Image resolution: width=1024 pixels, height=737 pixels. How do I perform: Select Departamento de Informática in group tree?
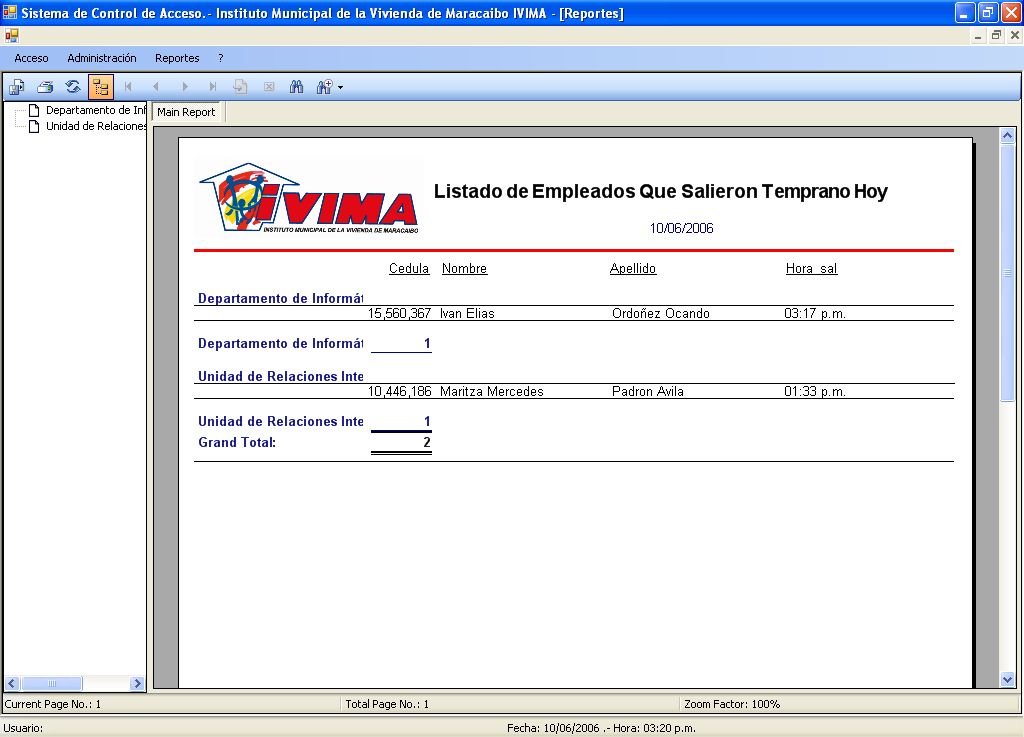pos(95,110)
